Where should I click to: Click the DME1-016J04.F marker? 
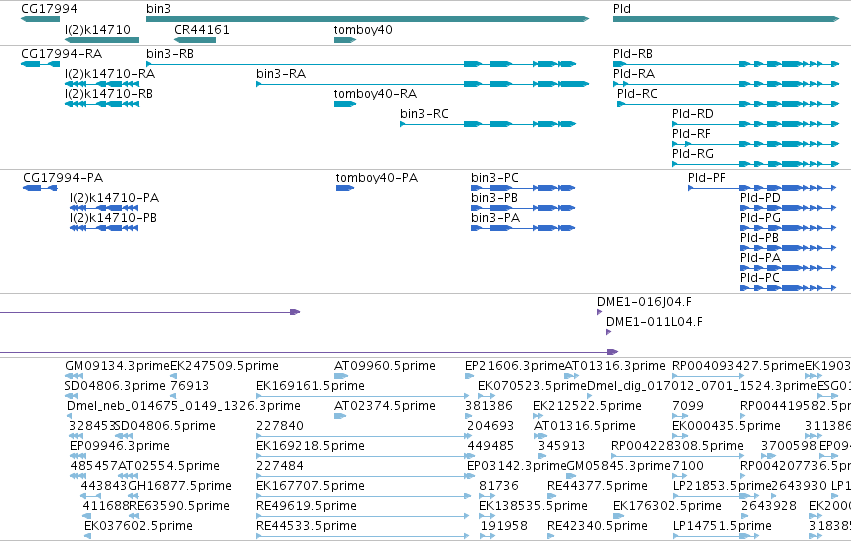599,312
